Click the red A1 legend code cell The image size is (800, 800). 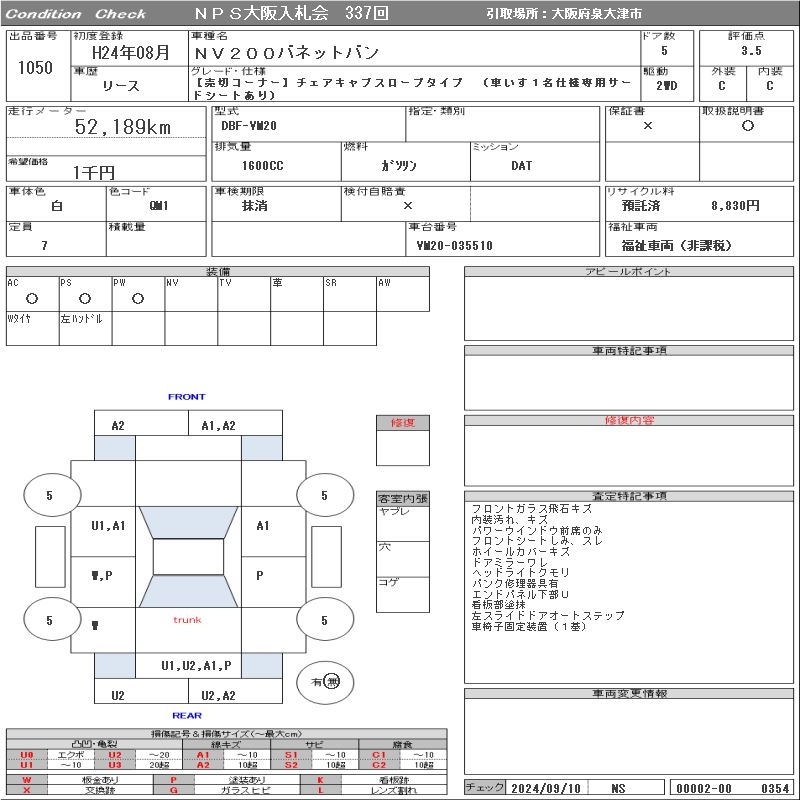point(202,755)
